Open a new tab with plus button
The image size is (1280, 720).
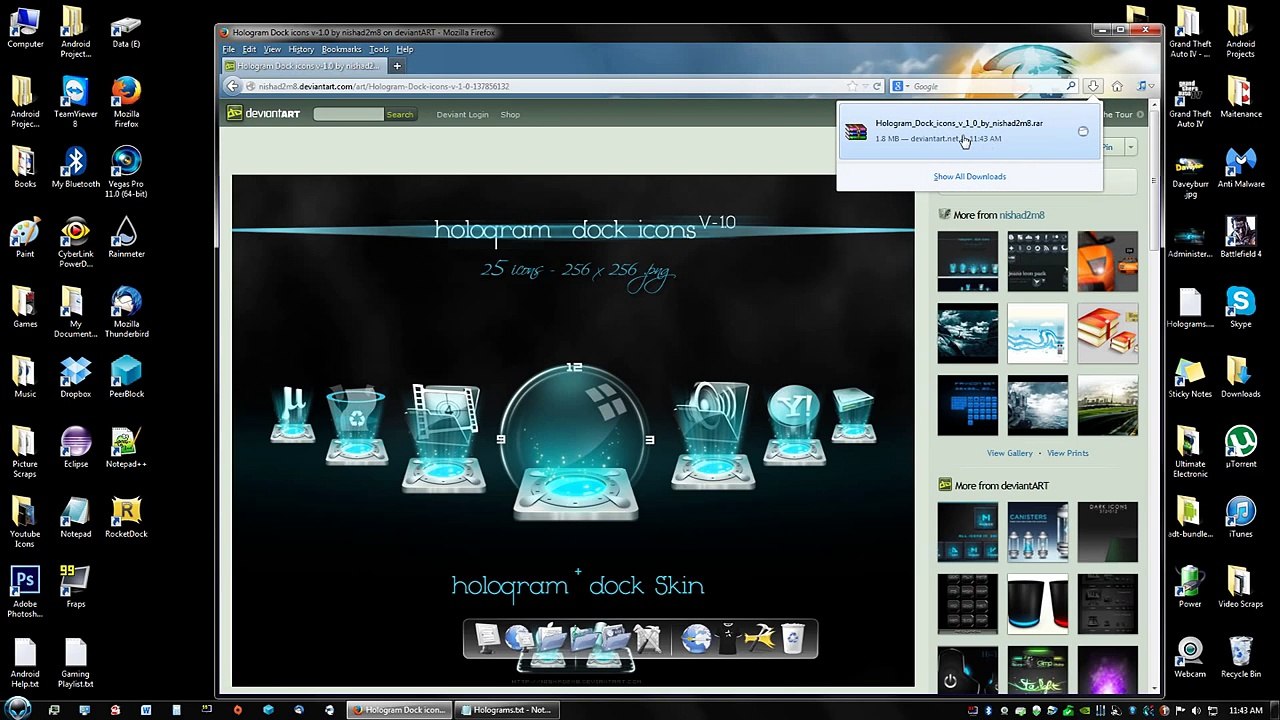click(x=397, y=66)
